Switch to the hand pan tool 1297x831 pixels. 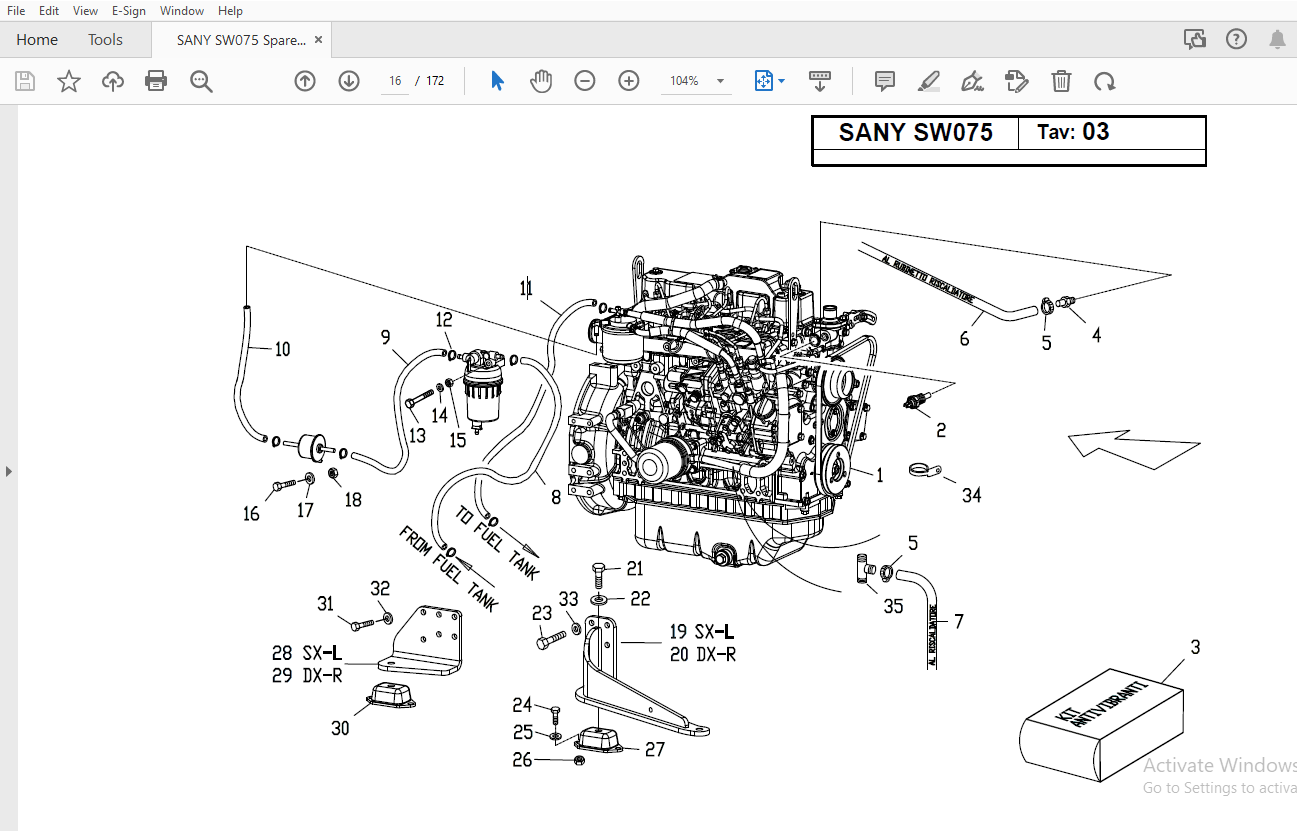pyautogui.click(x=541, y=81)
